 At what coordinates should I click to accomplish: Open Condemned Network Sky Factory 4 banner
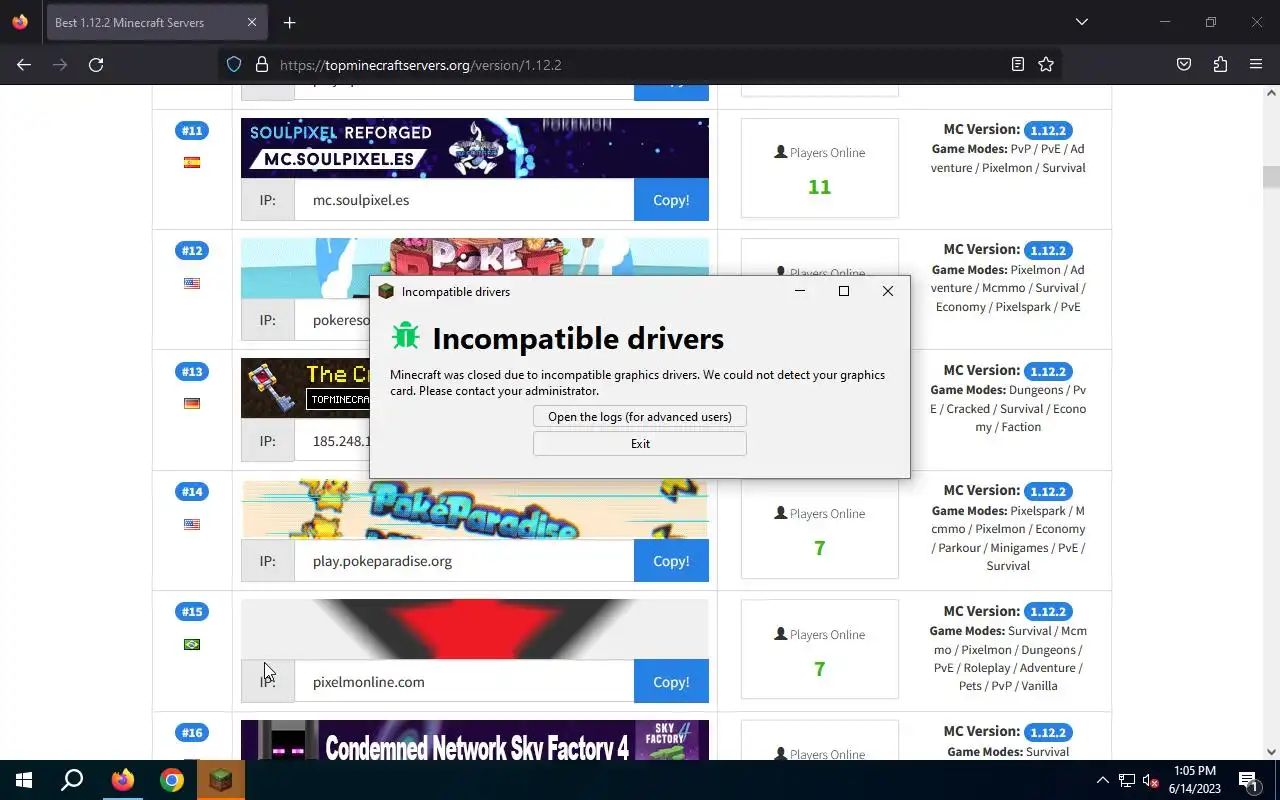[x=475, y=740]
